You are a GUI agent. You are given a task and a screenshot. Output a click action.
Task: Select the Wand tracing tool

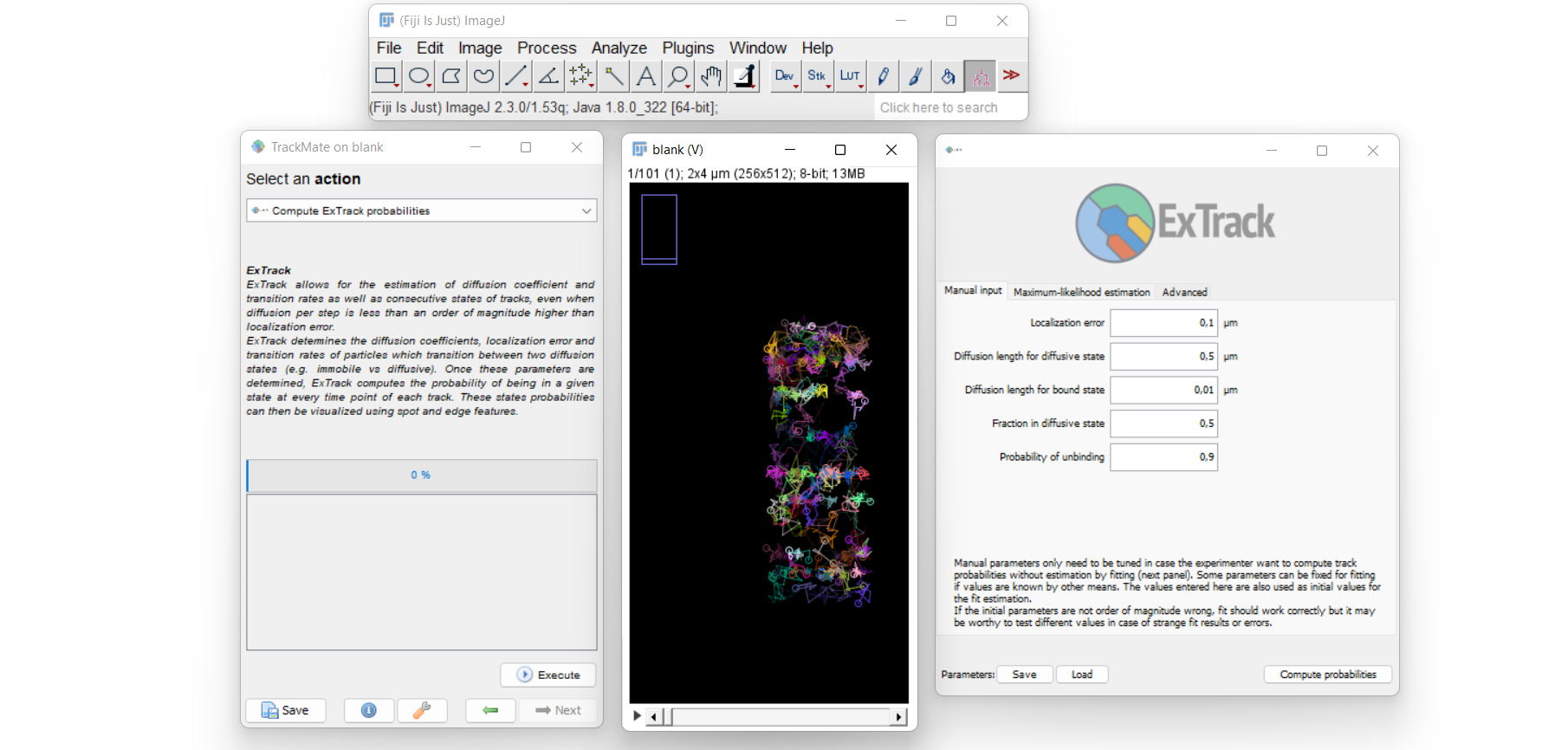(613, 76)
